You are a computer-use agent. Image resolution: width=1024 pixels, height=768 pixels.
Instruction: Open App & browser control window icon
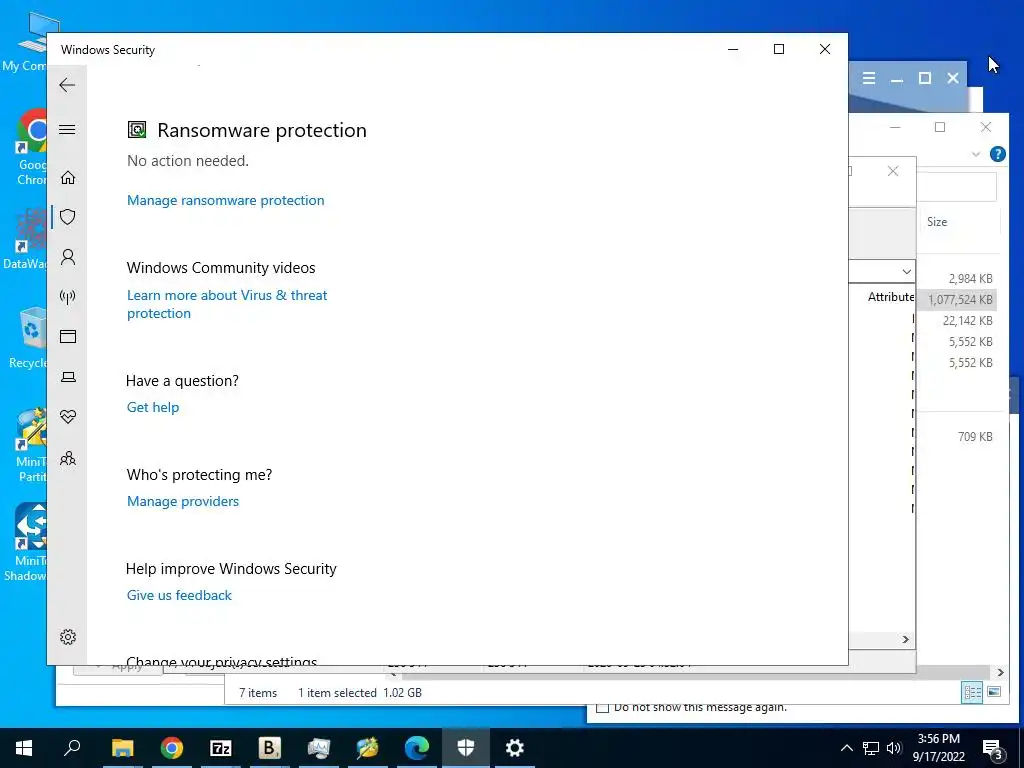(68, 336)
